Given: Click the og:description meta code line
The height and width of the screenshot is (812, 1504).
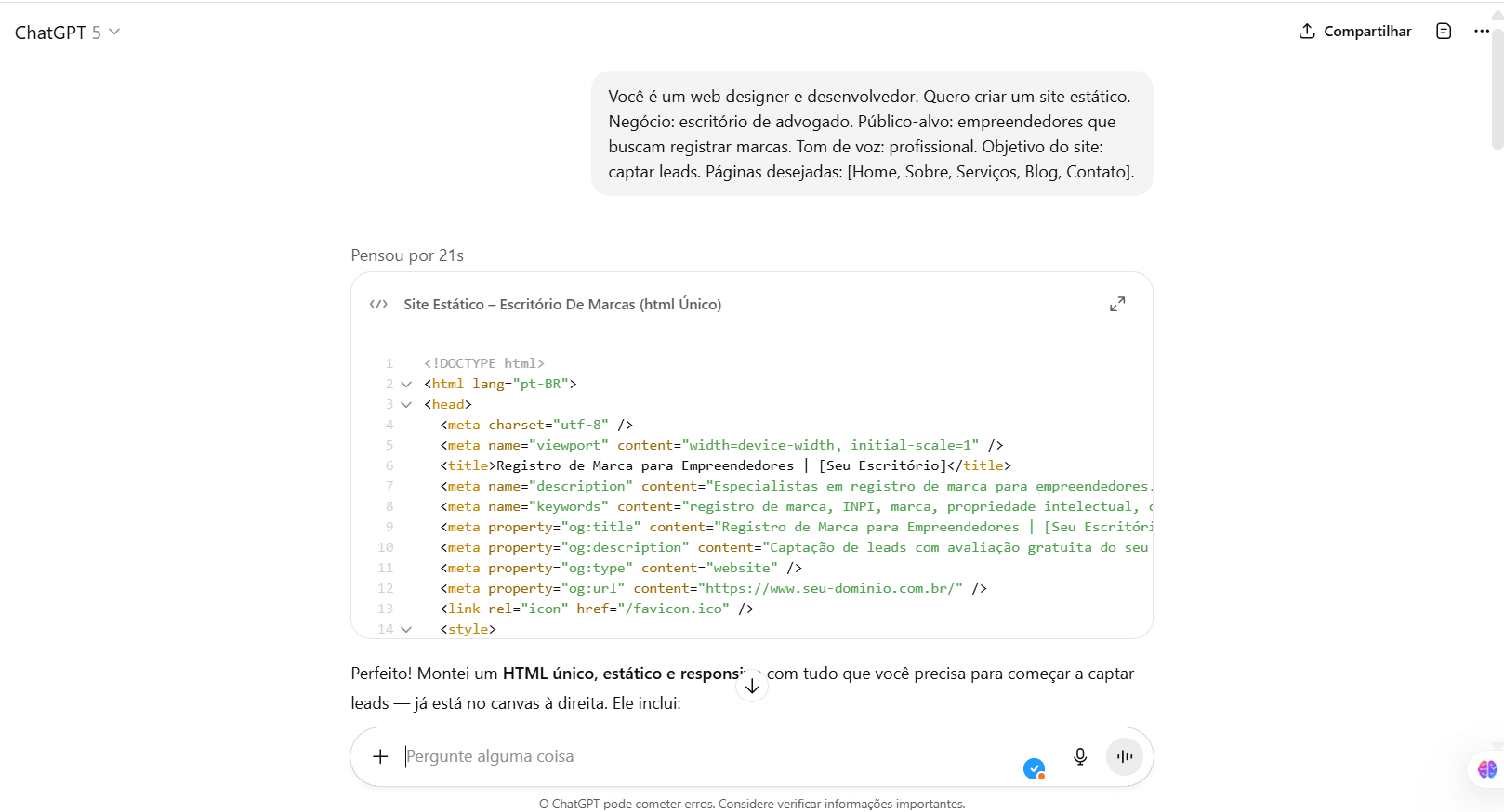Looking at the screenshot, I should click(796, 547).
